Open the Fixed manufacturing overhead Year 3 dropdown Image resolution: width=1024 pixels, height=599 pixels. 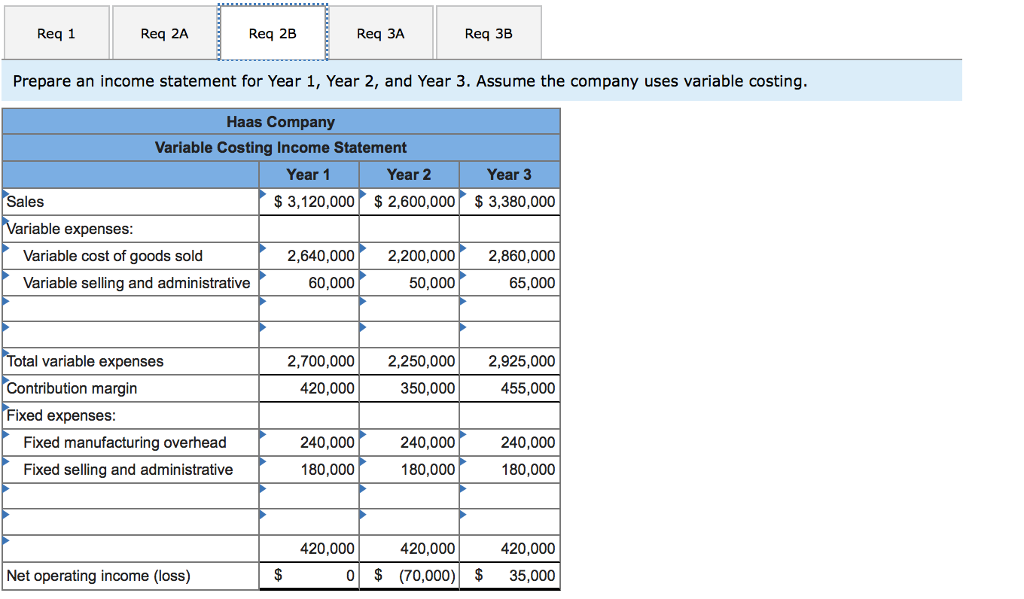[464, 435]
